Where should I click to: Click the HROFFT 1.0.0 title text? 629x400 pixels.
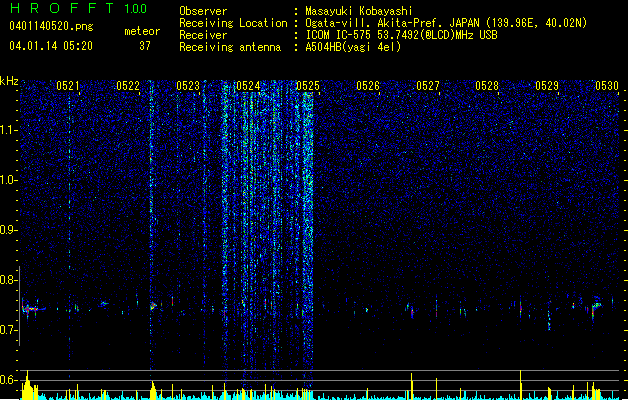[x=79, y=8]
